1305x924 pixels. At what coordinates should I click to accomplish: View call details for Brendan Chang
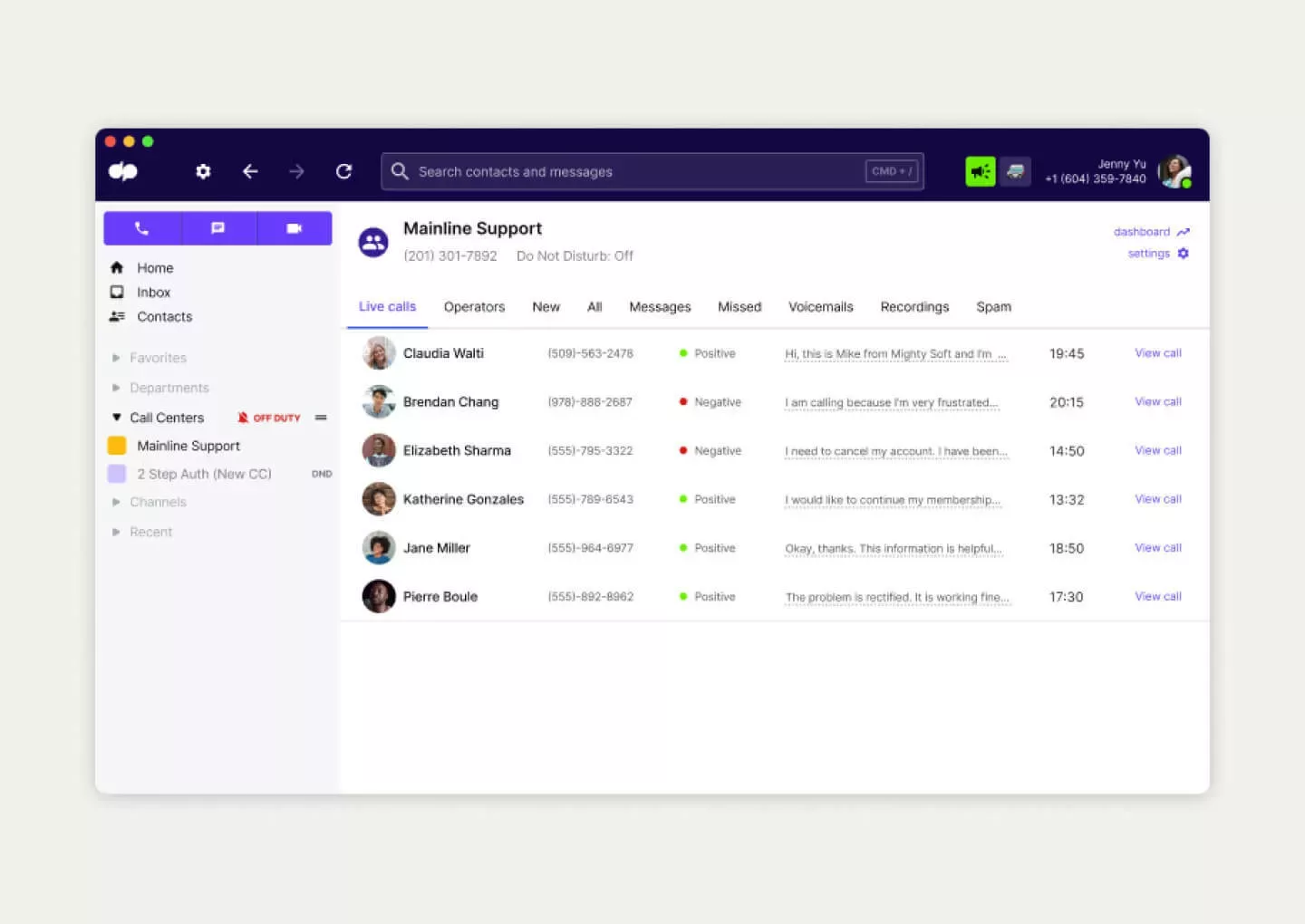pos(1157,401)
